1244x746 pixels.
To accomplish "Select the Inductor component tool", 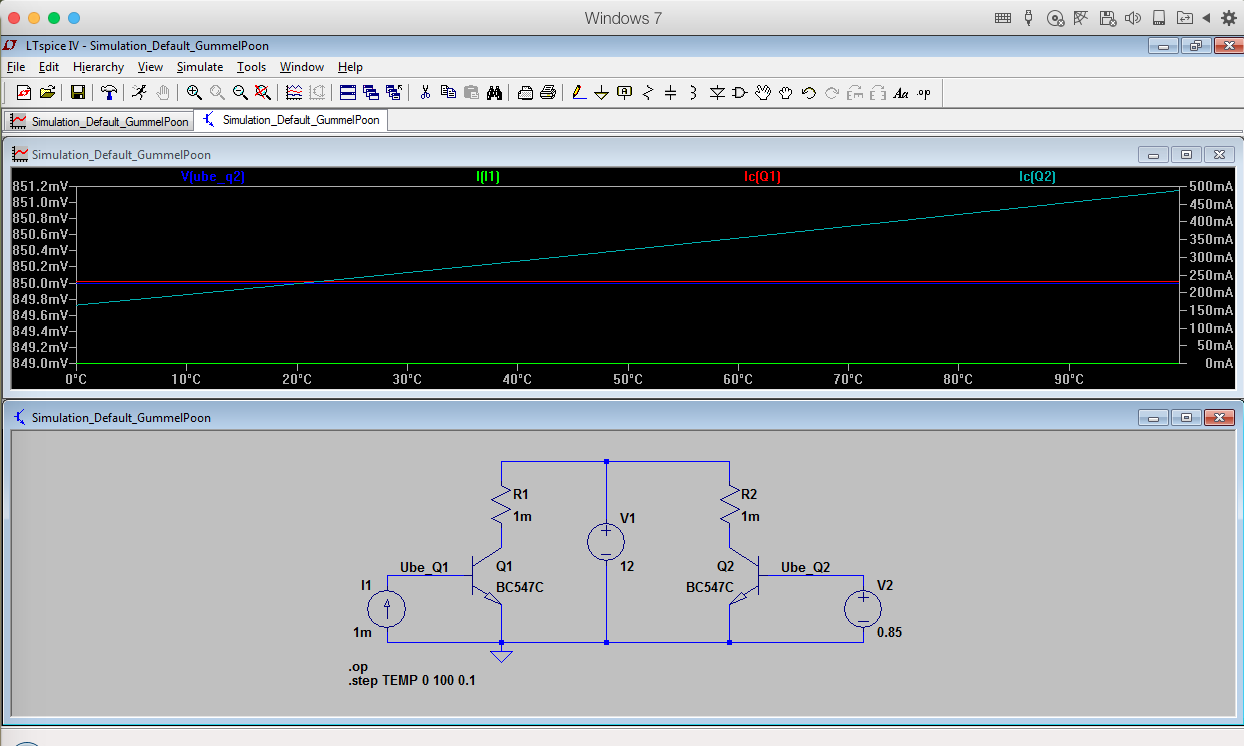I will [x=693, y=93].
